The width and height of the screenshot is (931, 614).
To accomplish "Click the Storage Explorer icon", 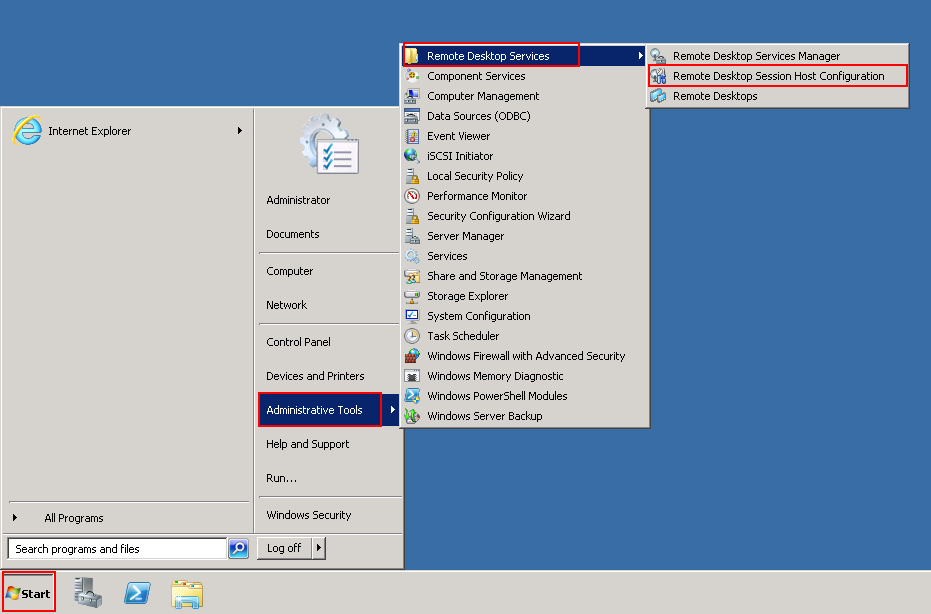I will coord(412,296).
